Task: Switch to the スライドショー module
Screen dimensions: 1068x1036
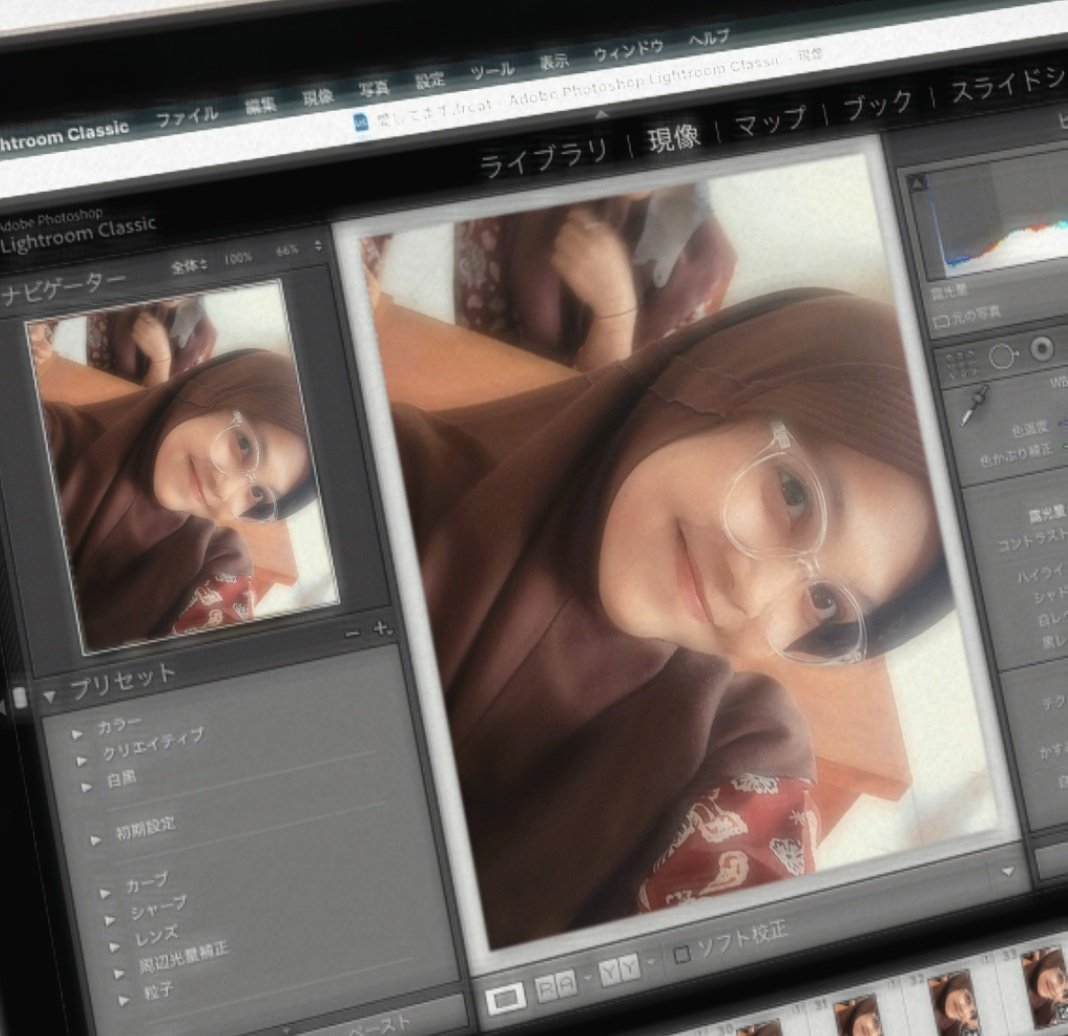Action: click(x=1009, y=84)
